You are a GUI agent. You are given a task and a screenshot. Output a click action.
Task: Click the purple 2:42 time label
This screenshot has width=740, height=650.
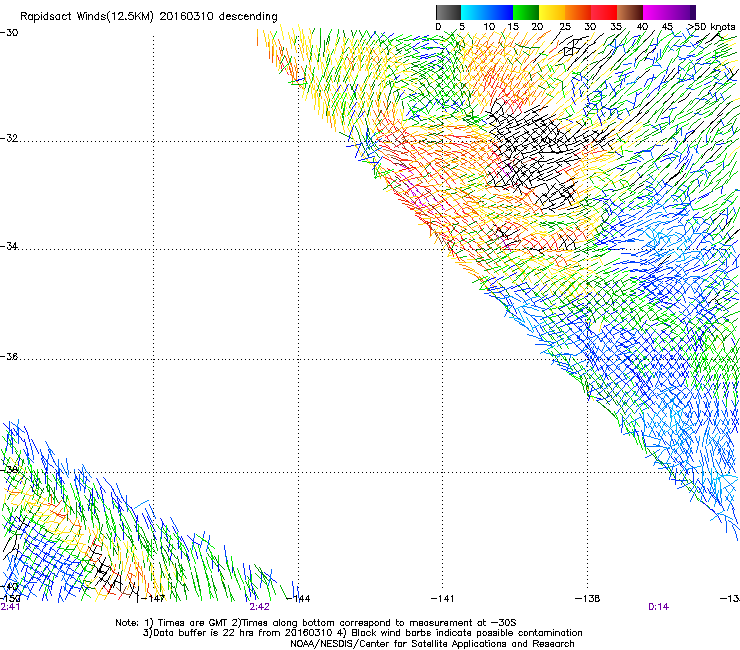coord(260,607)
